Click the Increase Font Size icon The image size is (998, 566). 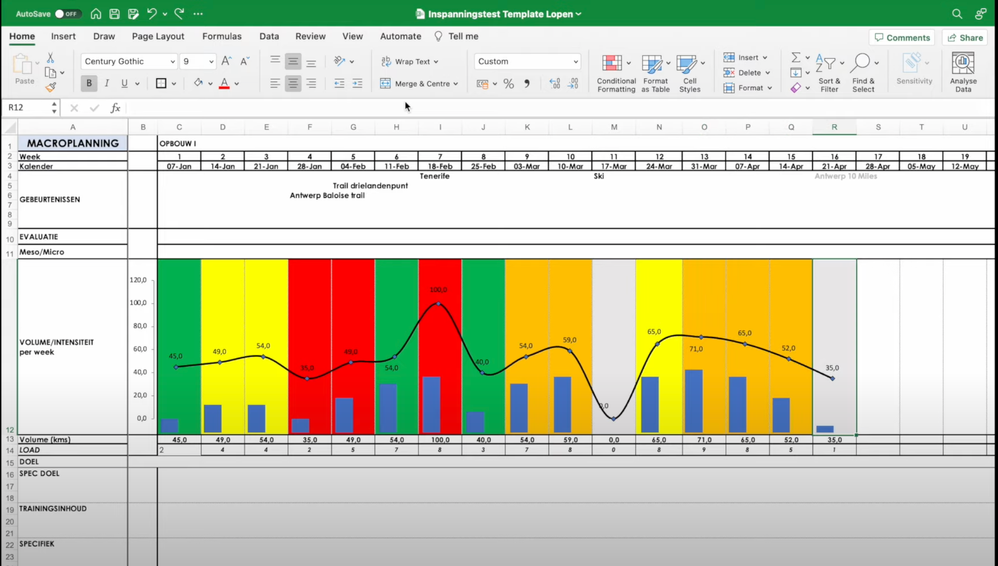(x=226, y=61)
